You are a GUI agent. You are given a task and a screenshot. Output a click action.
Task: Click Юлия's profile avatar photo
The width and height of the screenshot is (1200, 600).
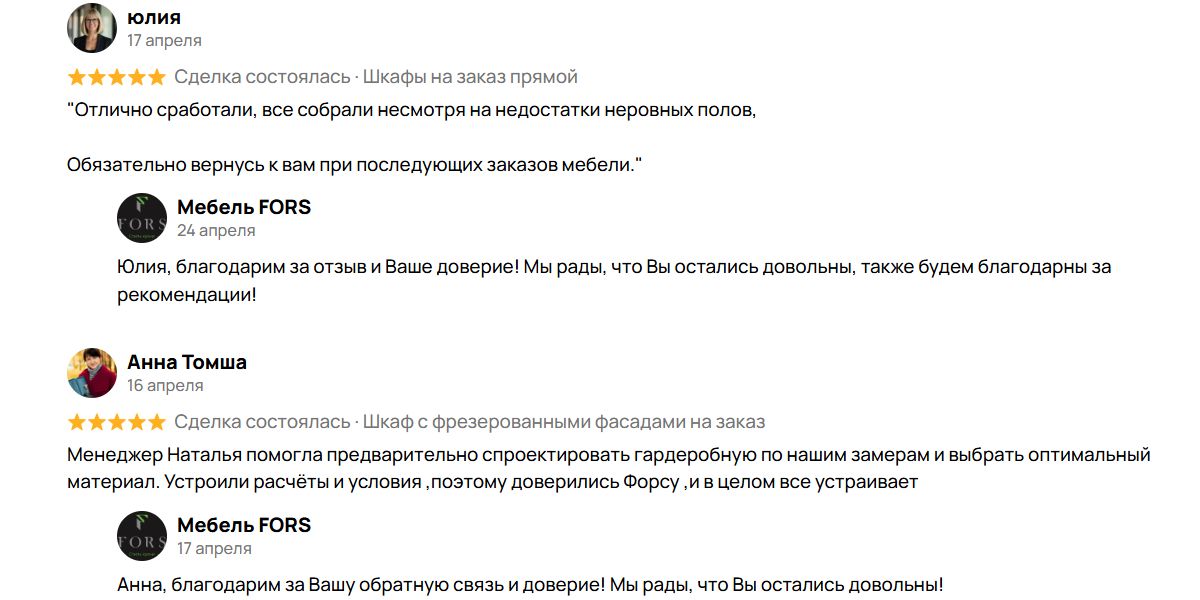[x=92, y=28]
